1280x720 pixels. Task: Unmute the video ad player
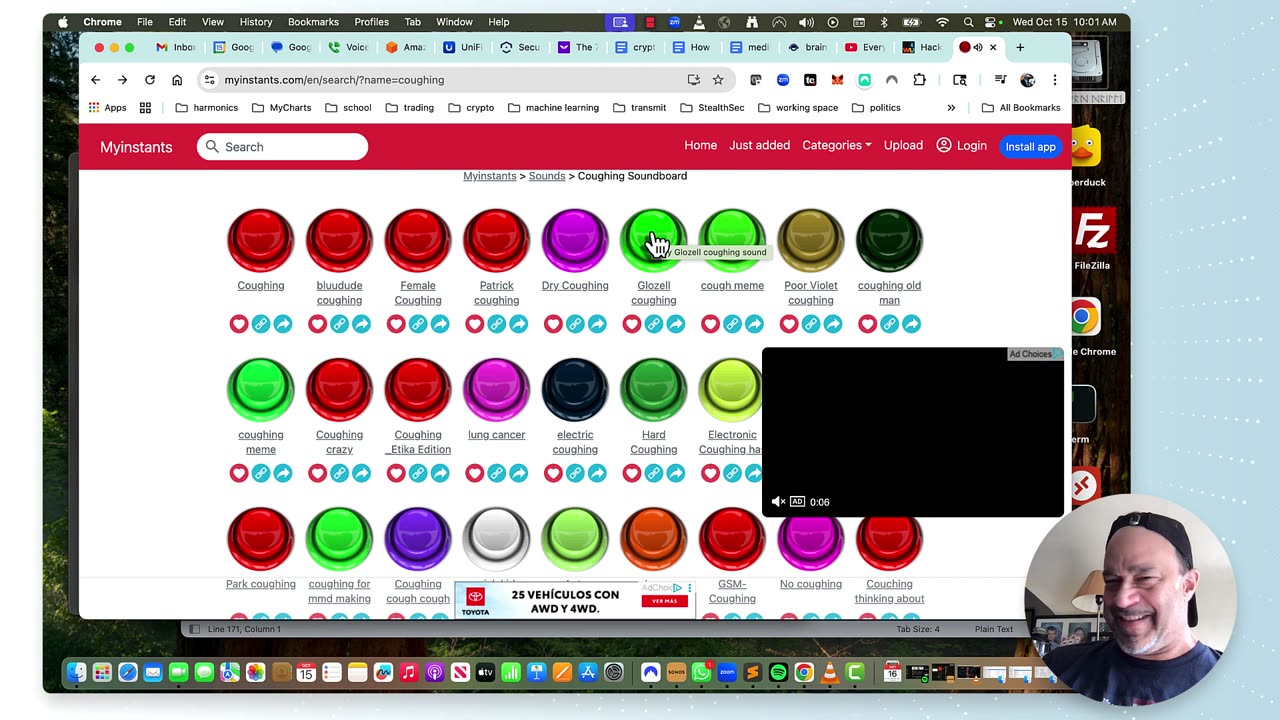tap(778, 502)
